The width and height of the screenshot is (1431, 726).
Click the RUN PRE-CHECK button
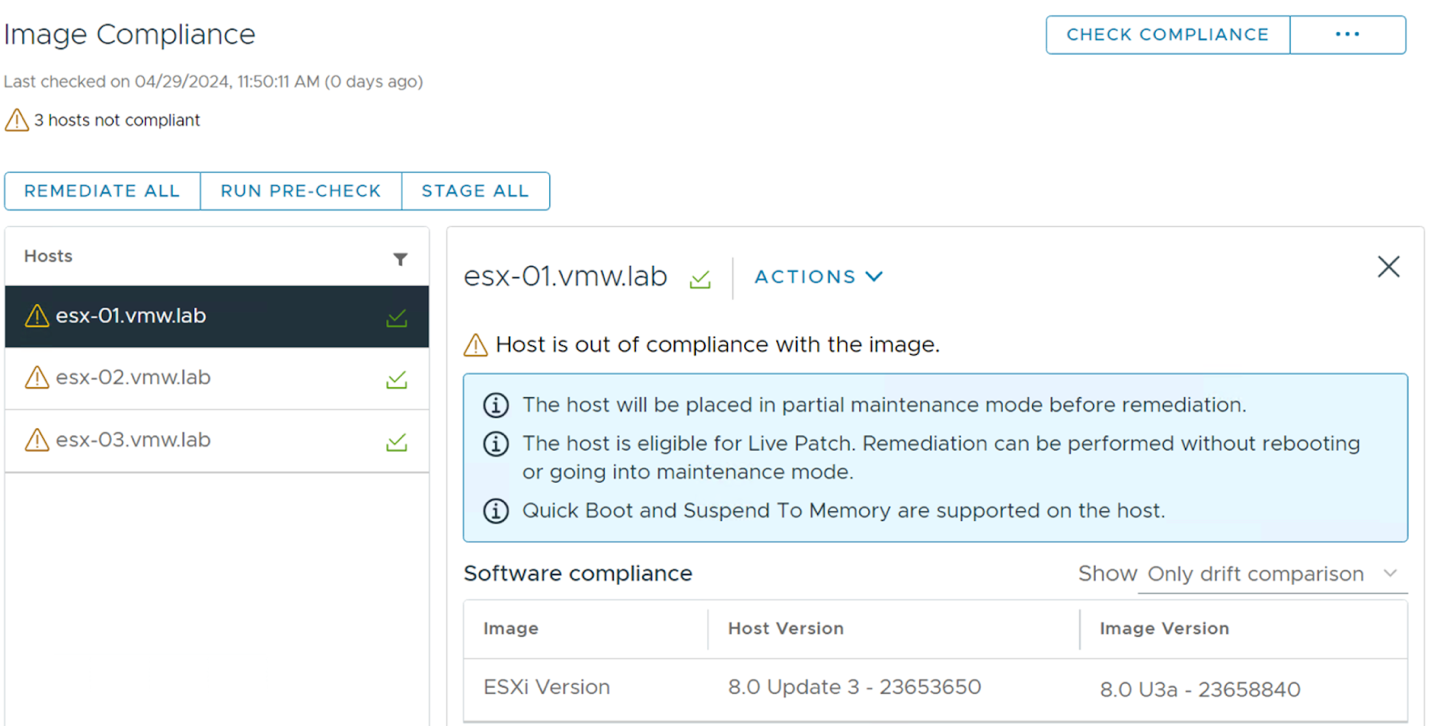click(301, 191)
